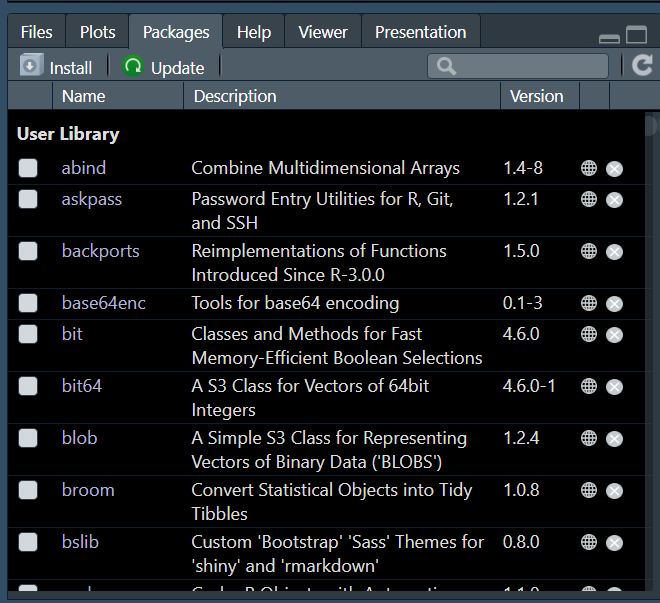Remove bslib package with its X icon
Viewport: 660px width, 603px height.
614,543
